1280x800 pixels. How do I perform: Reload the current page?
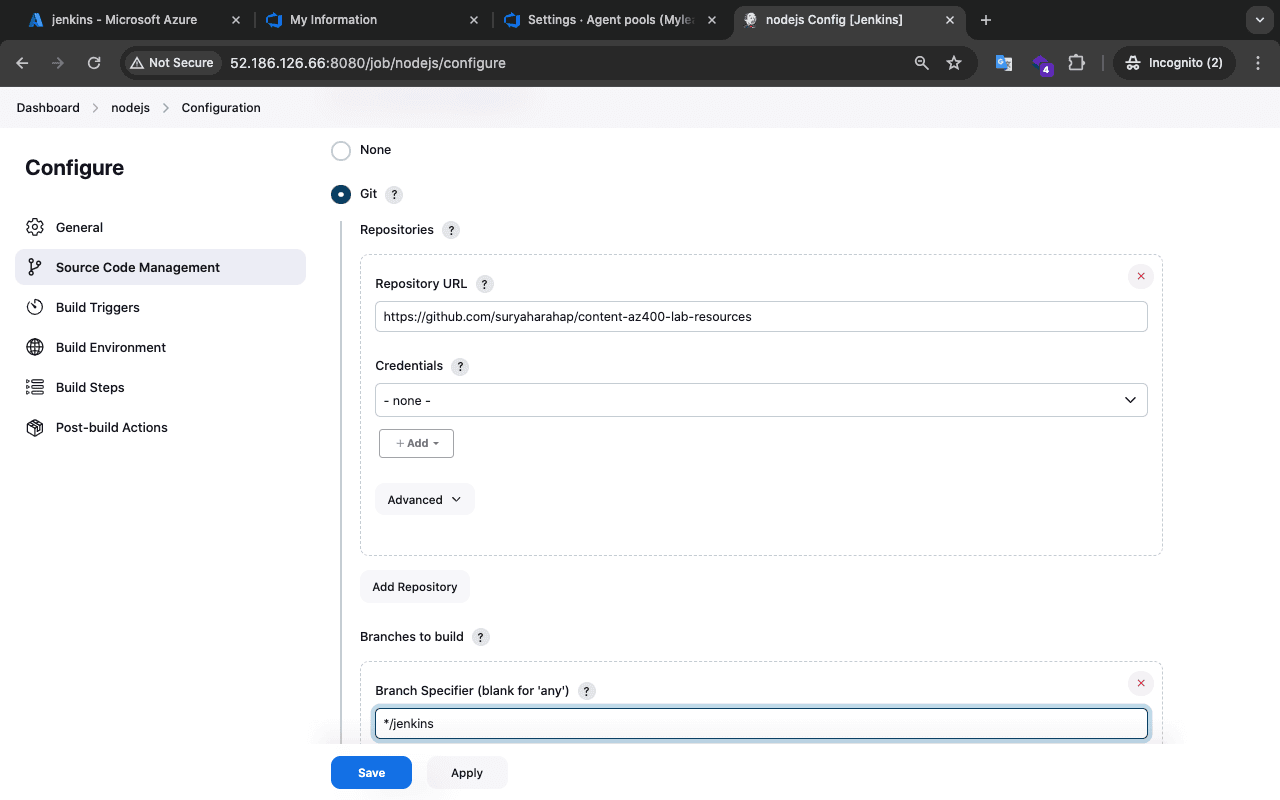(94, 63)
